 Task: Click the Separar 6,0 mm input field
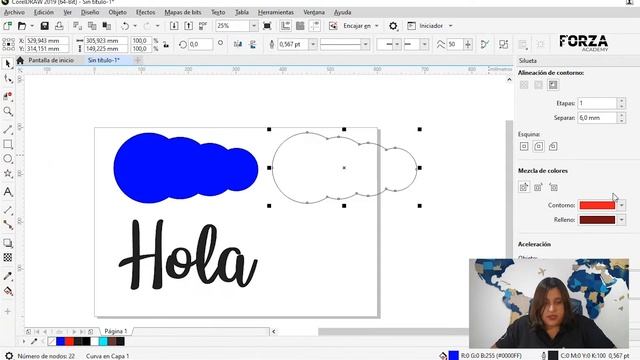(597, 118)
